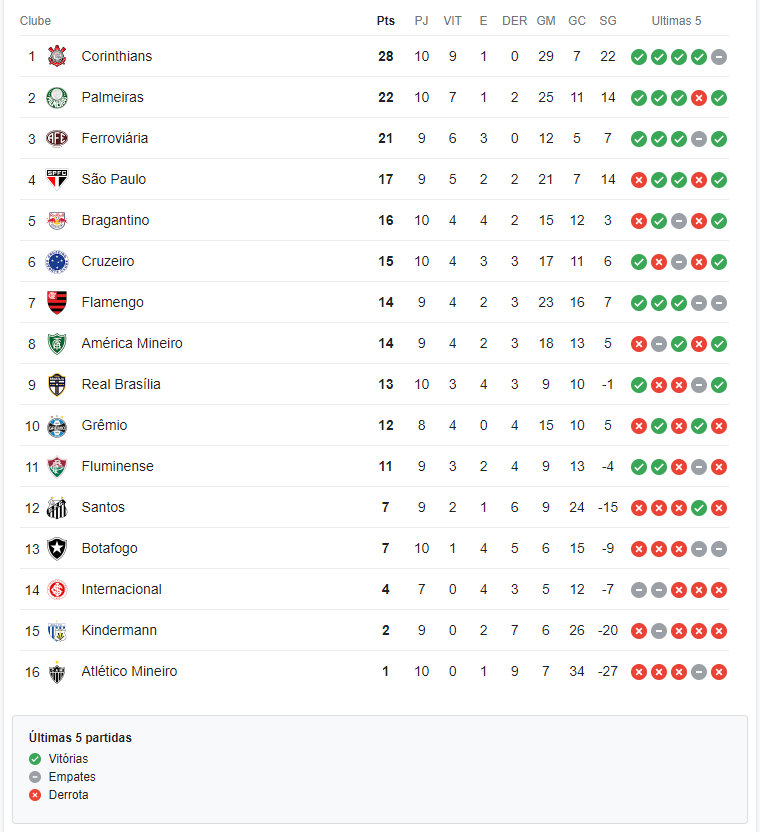Click the SG column header

608,21
